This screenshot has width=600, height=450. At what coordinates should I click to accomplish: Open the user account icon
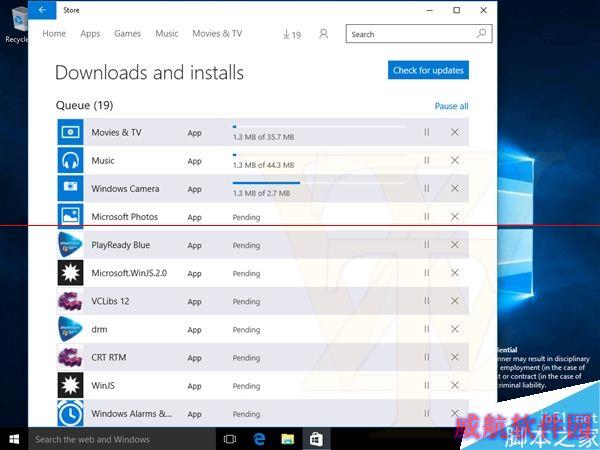click(x=323, y=34)
